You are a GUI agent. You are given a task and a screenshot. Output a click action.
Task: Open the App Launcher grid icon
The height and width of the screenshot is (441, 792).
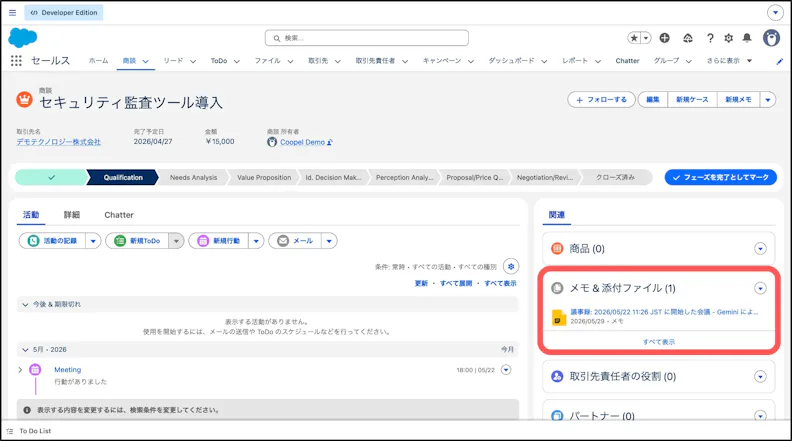[x=16, y=61]
